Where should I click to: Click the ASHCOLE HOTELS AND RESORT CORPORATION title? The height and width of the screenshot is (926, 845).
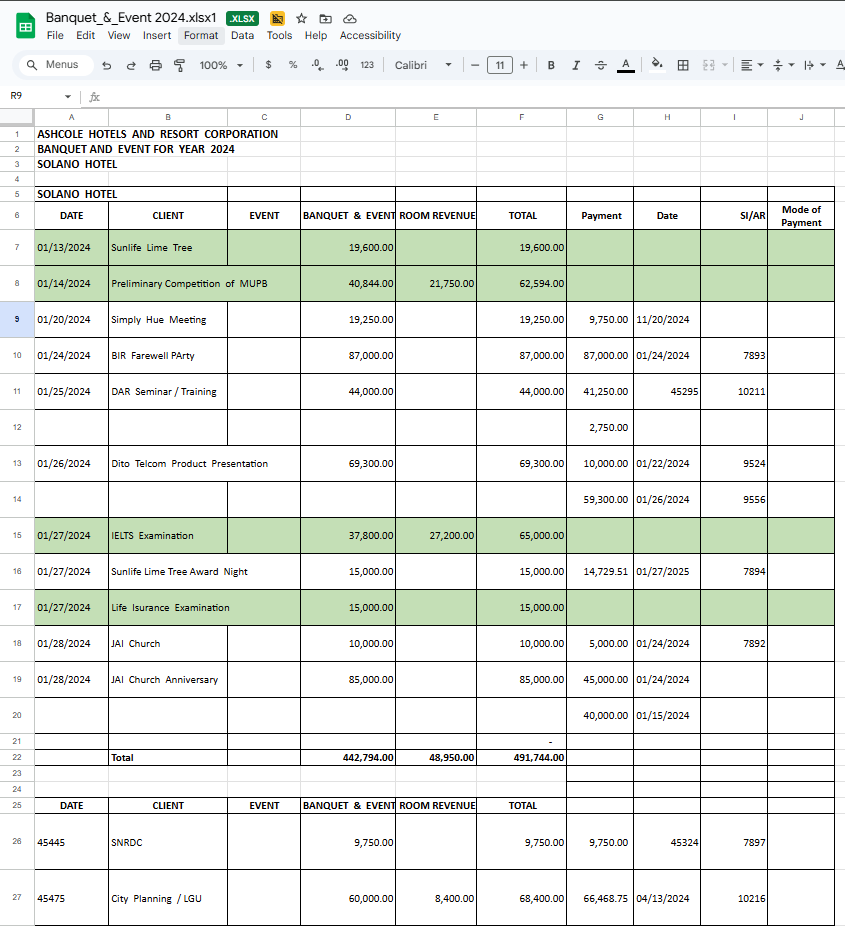[158, 134]
